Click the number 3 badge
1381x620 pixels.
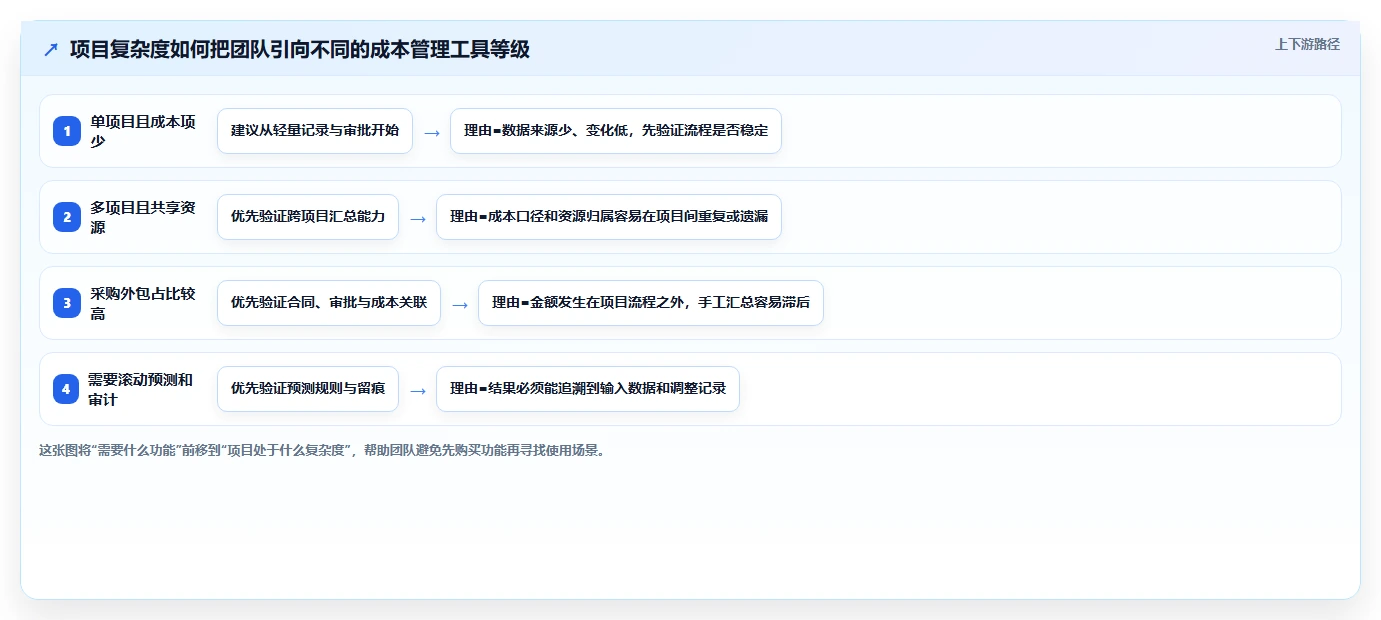(x=67, y=303)
